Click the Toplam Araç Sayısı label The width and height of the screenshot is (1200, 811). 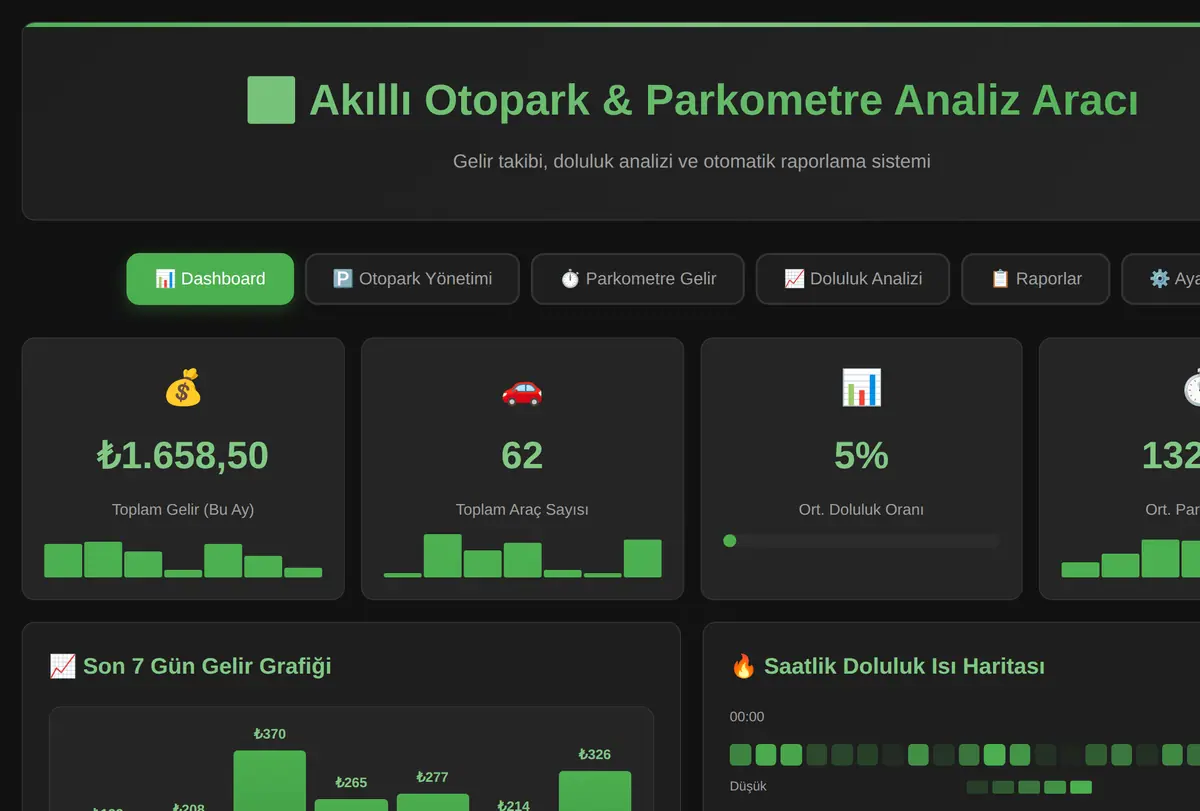pos(522,510)
